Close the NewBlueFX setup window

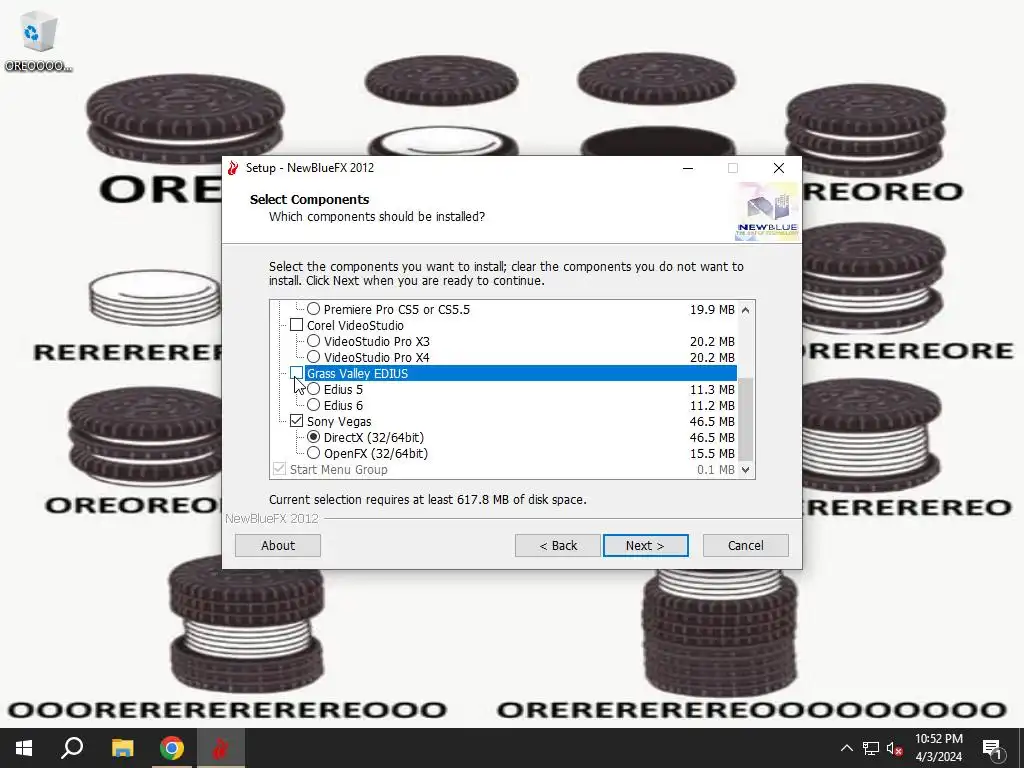tap(778, 168)
